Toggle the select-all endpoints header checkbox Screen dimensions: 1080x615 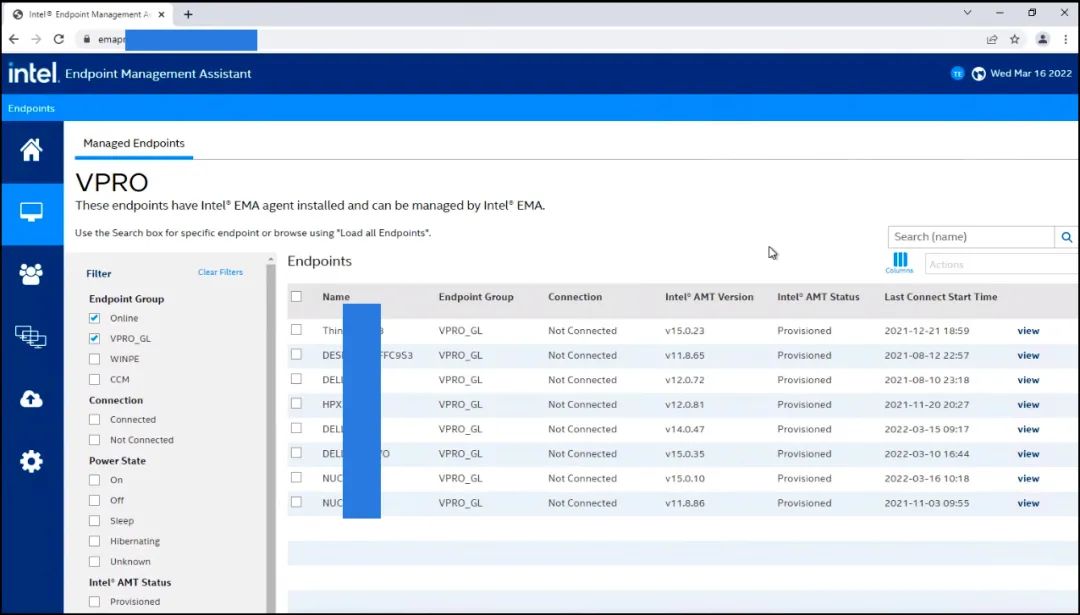pos(296,297)
